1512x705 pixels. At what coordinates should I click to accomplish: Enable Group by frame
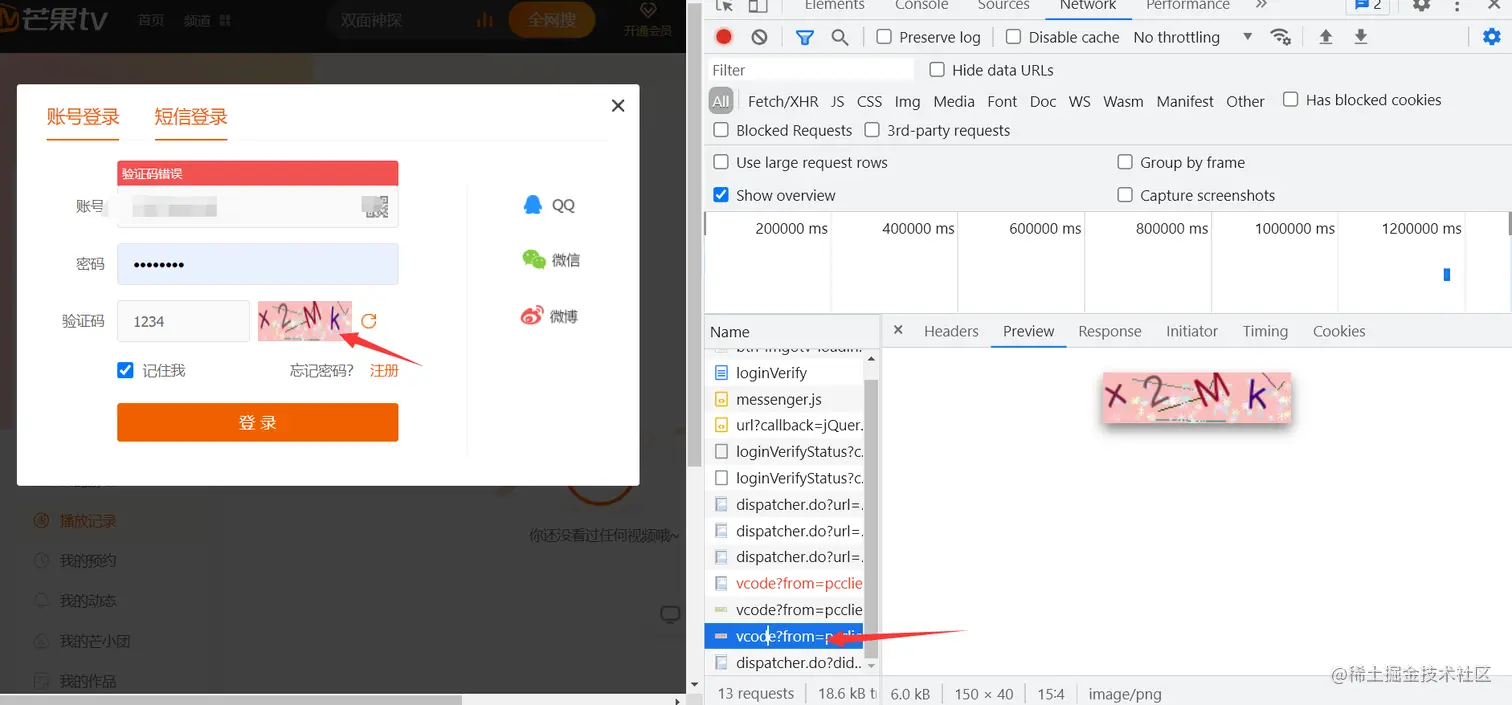tap(1125, 162)
